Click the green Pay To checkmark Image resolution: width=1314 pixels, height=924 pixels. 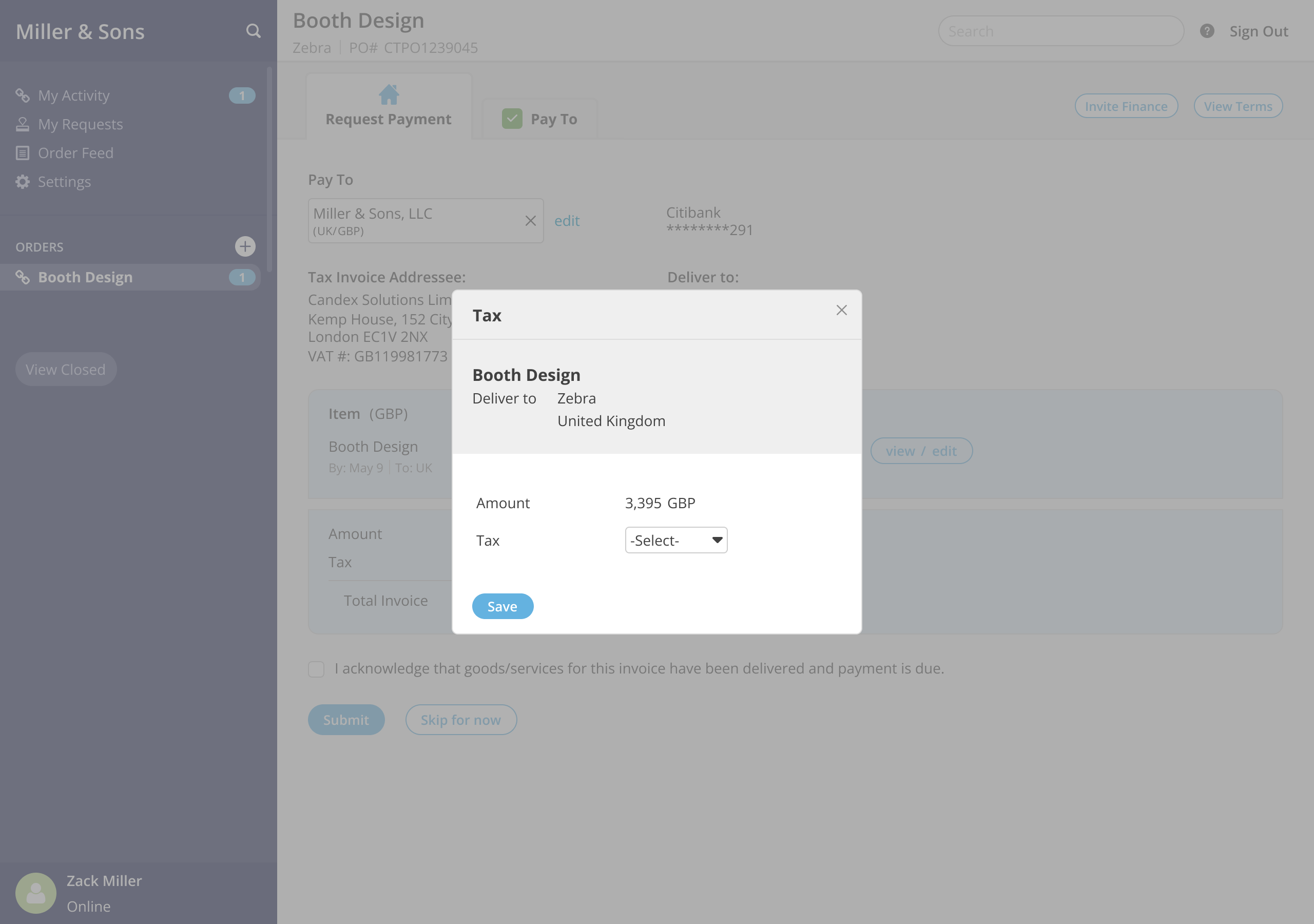[512, 119]
